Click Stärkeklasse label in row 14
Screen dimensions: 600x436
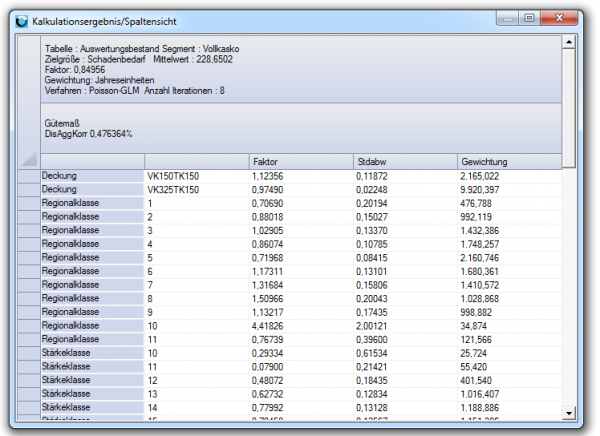tap(66, 407)
